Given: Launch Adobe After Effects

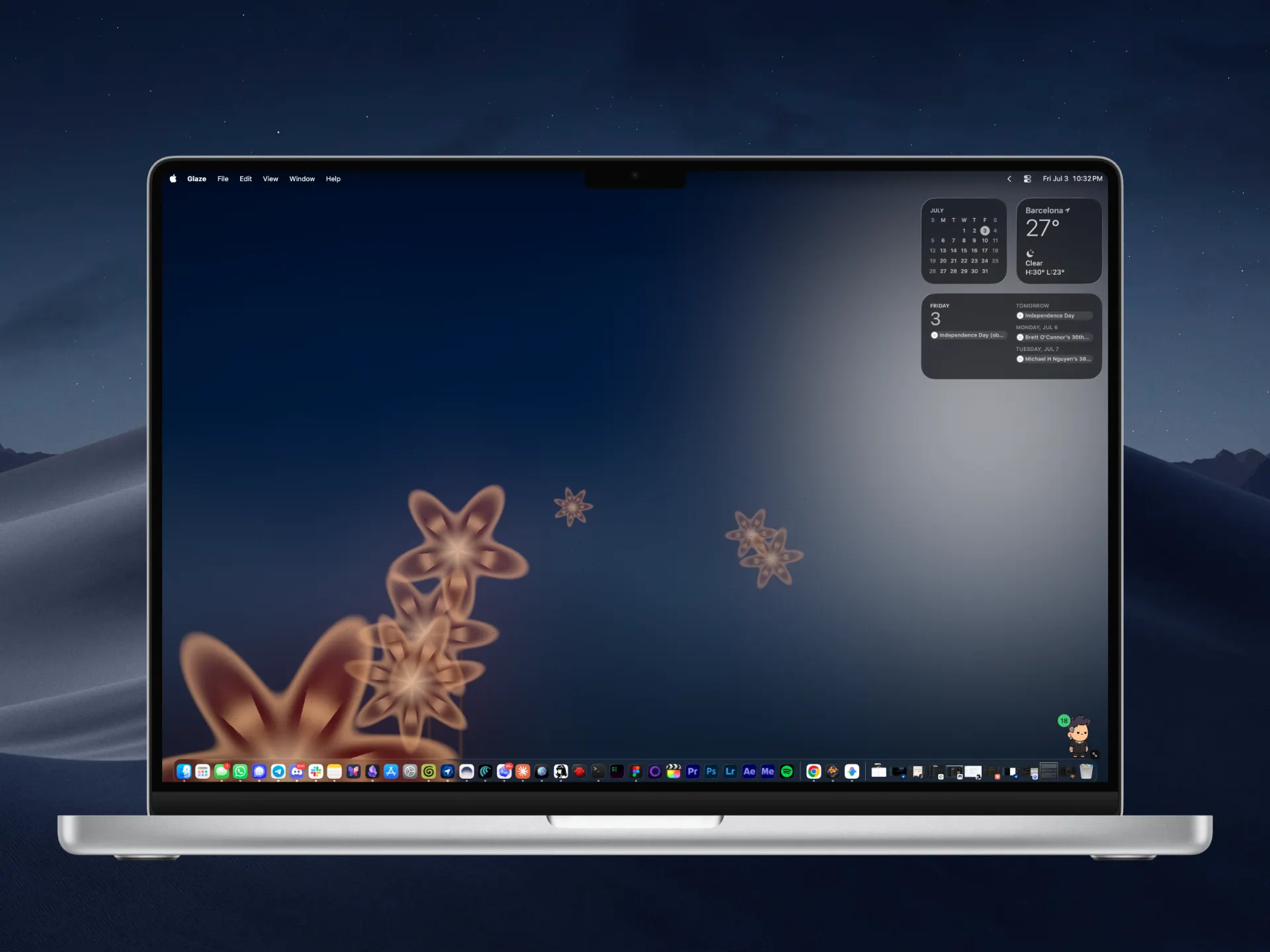Looking at the screenshot, I should coord(749,772).
